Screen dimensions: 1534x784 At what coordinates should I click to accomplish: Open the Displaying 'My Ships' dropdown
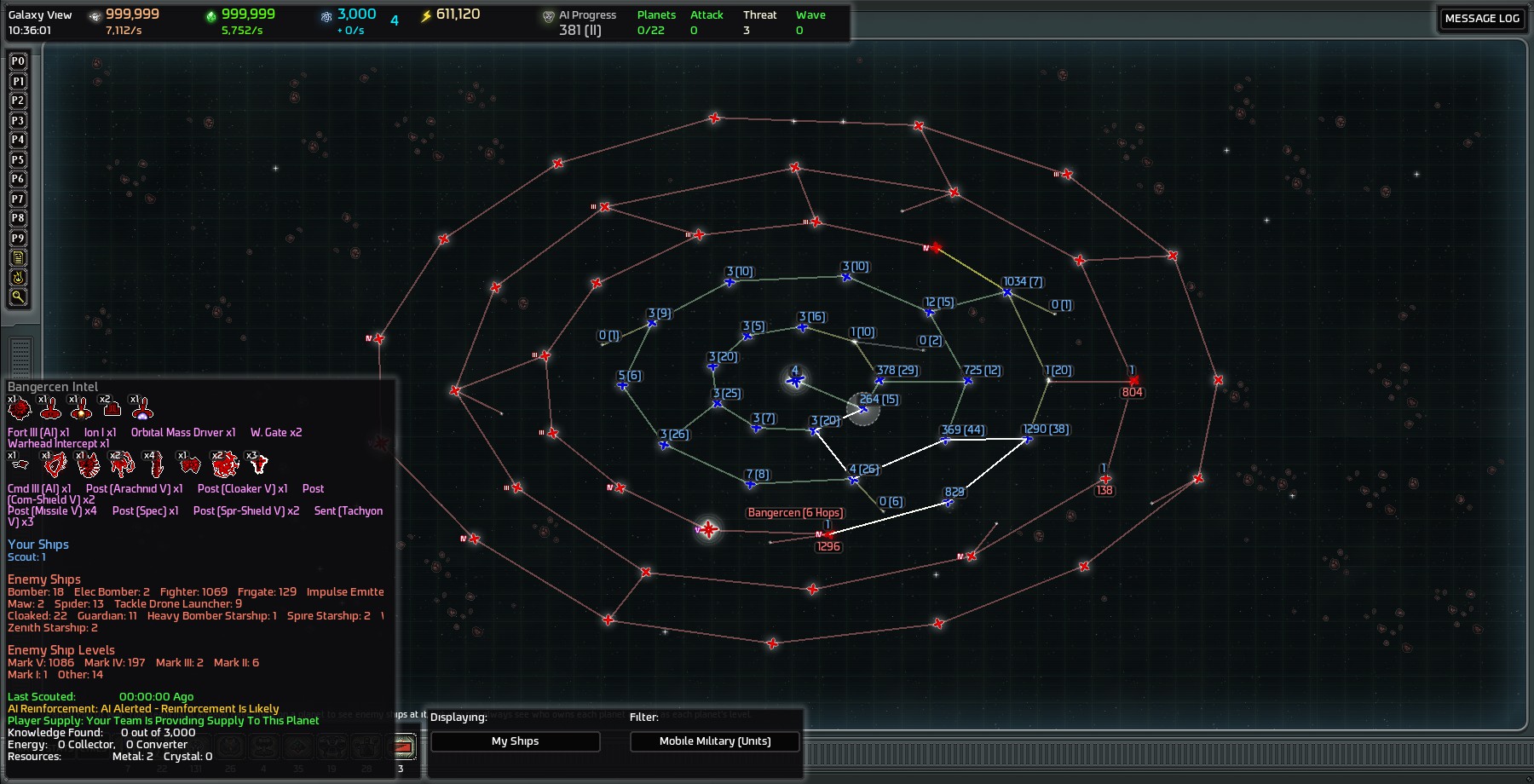tap(515, 741)
